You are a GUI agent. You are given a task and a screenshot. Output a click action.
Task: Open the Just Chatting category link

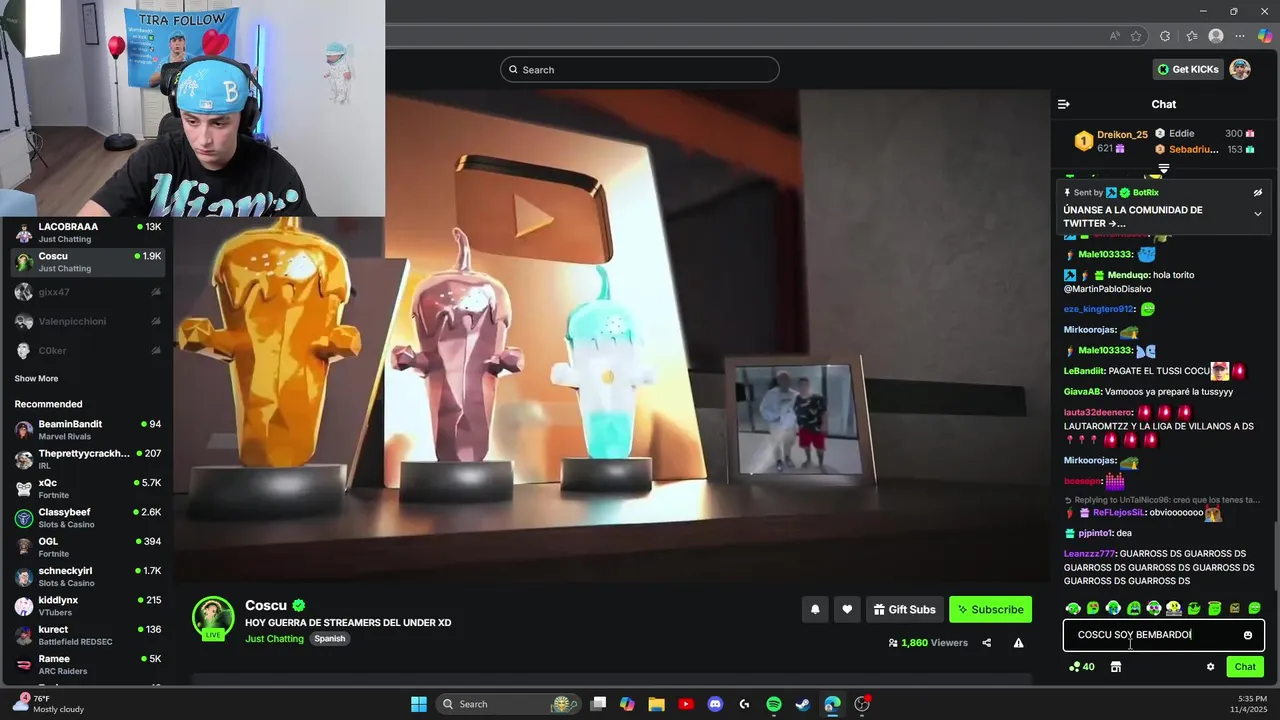click(274, 639)
